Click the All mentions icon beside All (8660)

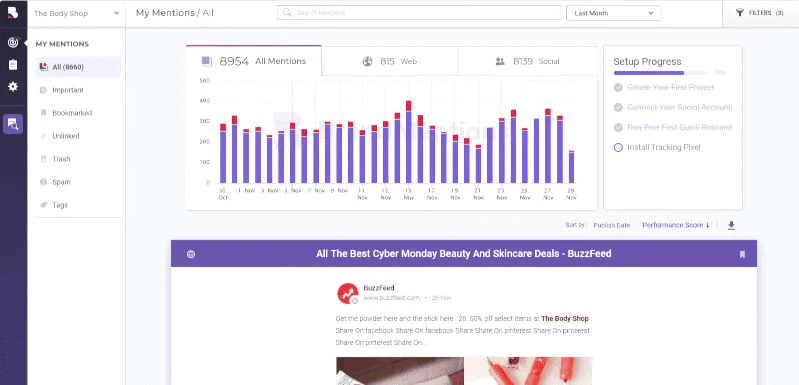tap(43, 67)
